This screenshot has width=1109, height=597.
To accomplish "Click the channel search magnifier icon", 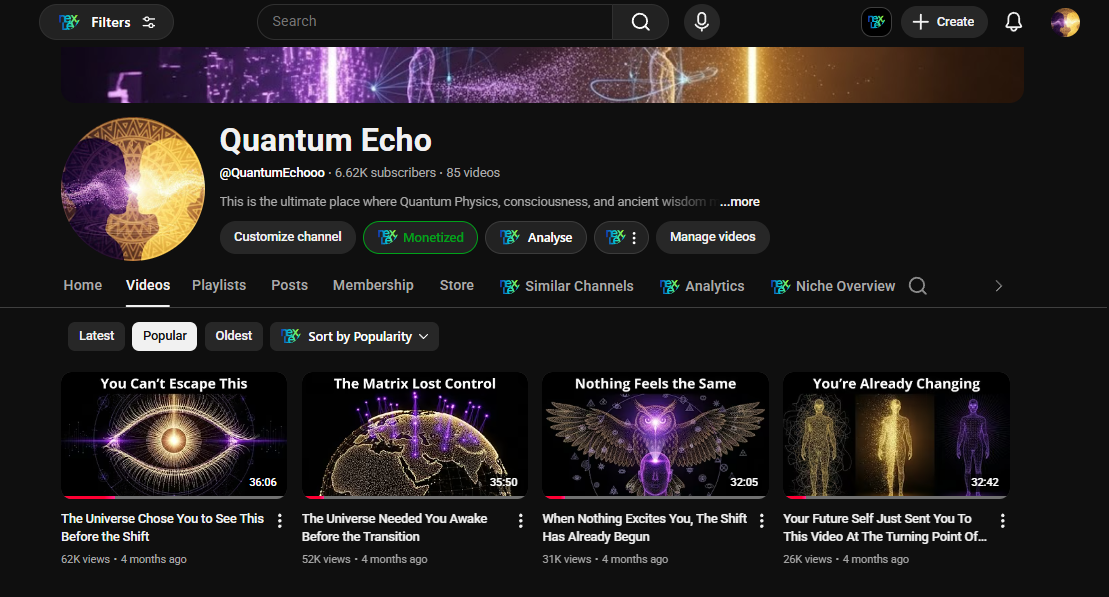I will [918, 286].
